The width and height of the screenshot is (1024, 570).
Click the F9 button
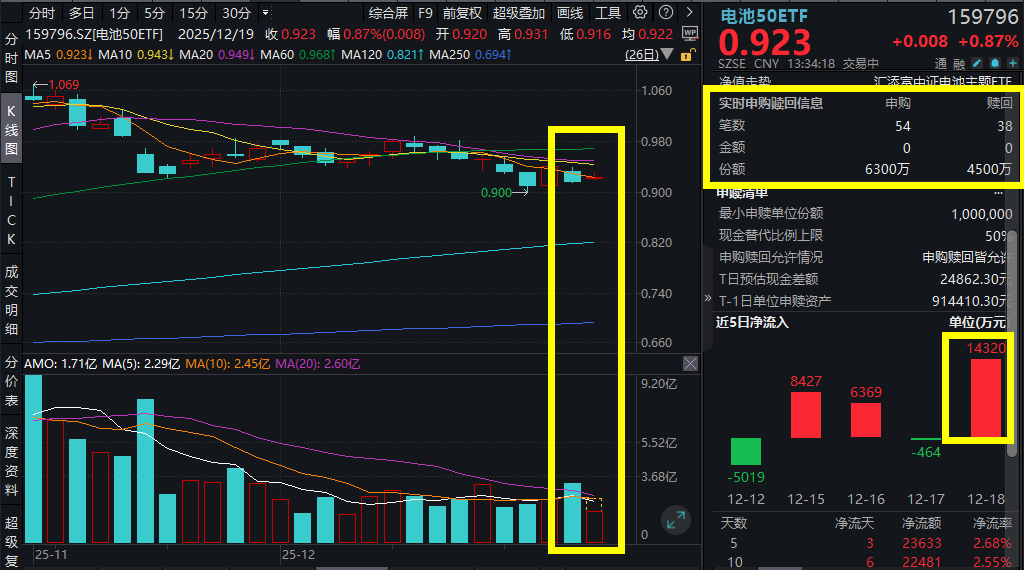[x=425, y=13]
